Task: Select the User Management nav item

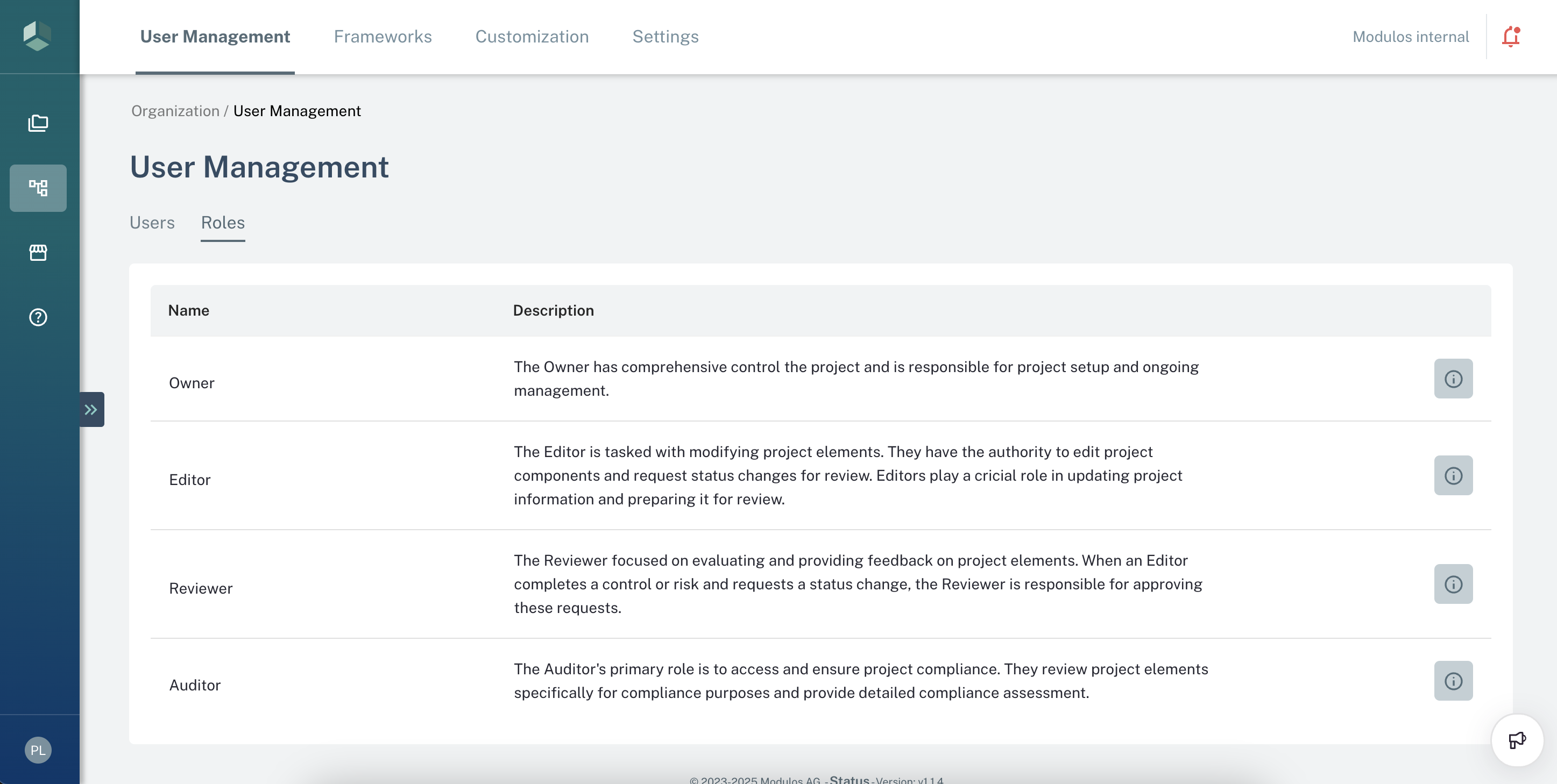Action: click(215, 36)
